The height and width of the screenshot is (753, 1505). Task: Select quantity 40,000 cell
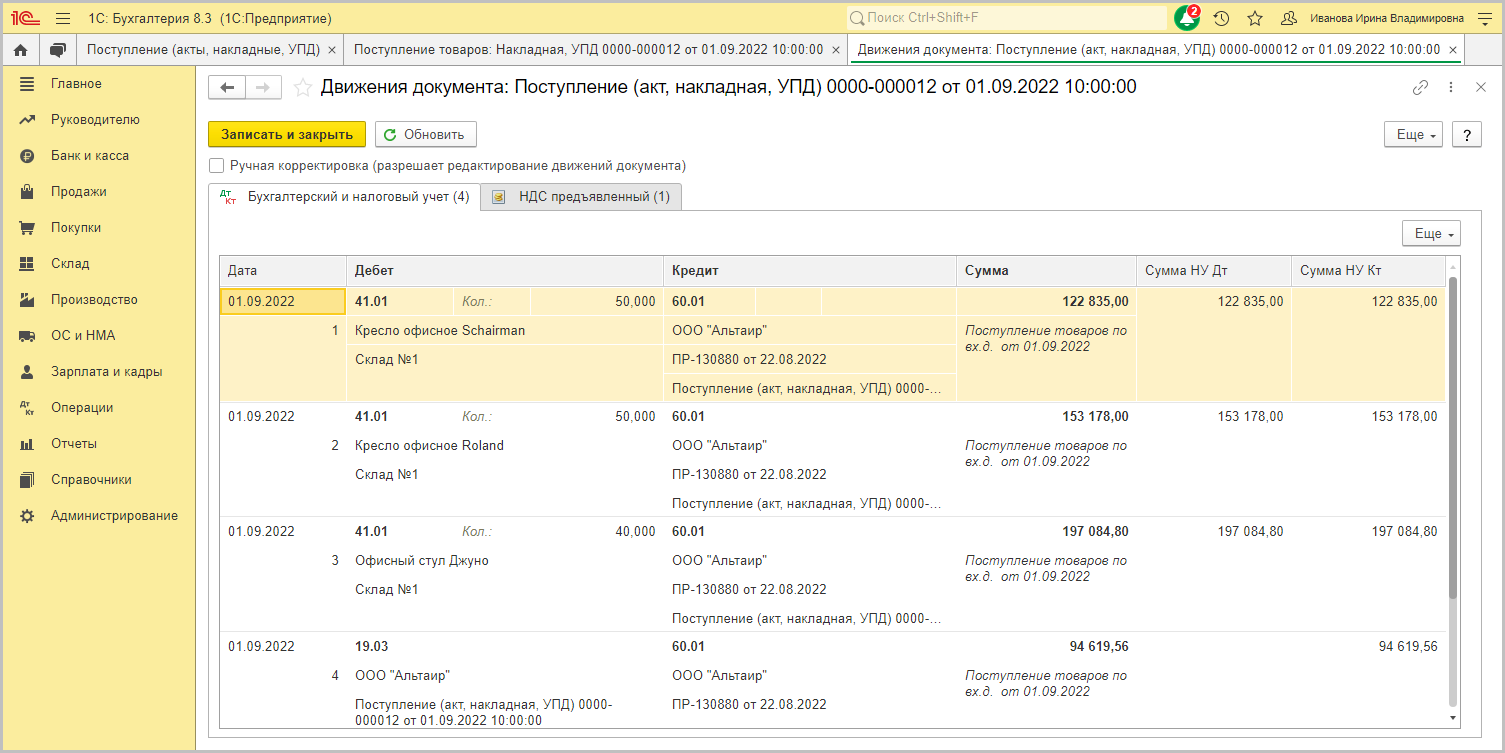coord(597,532)
